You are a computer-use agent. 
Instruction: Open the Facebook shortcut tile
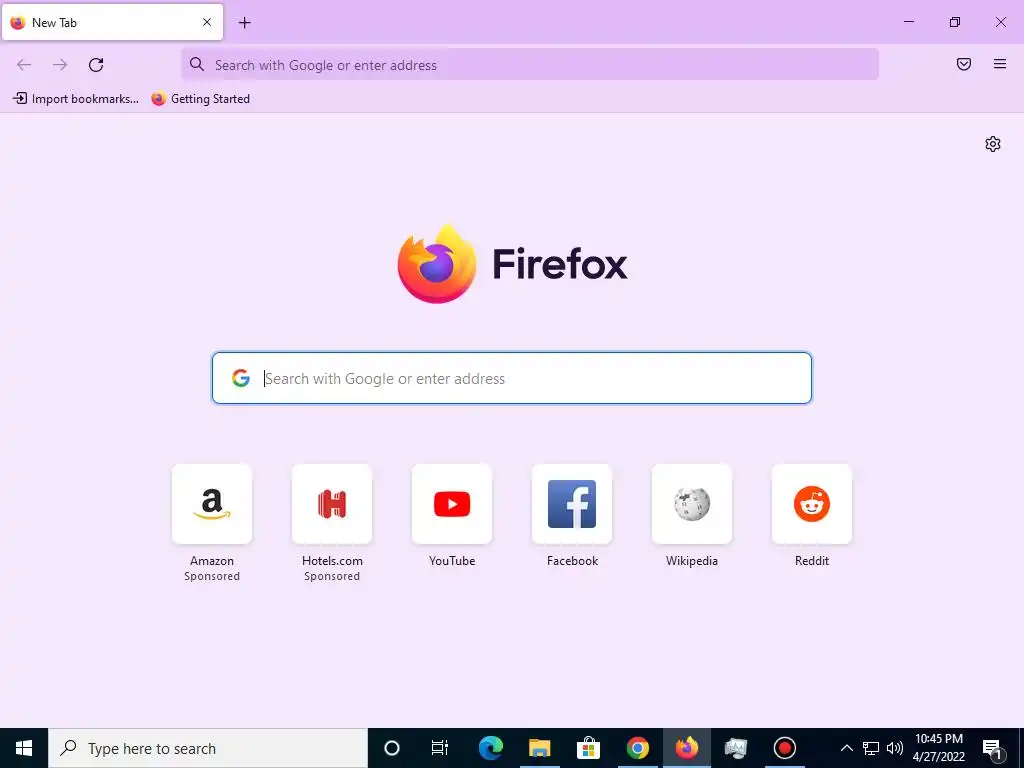point(572,504)
